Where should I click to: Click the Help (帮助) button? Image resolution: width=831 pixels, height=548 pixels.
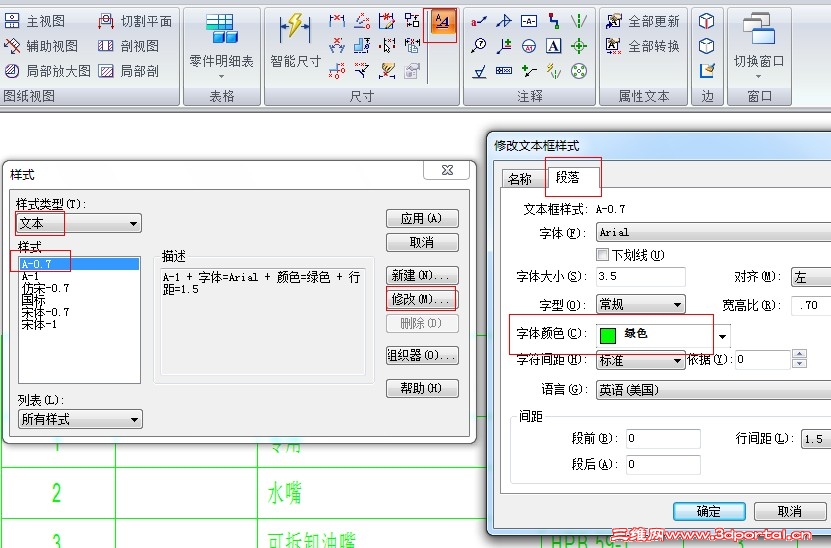pyautogui.click(x=422, y=388)
